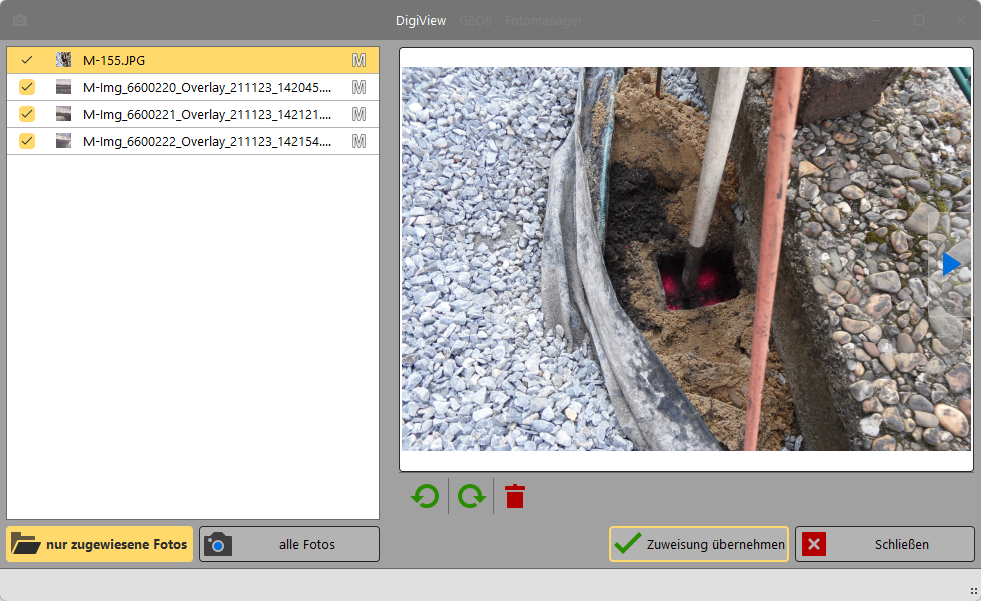Rotate the photo clockwise
This screenshot has height=601, width=981.
click(x=472, y=495)
